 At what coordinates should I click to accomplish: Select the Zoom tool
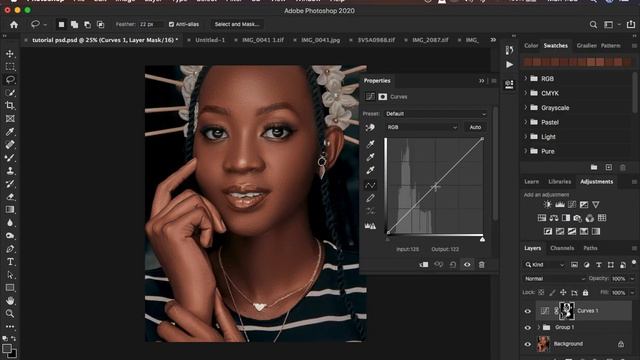pos(10,313)
